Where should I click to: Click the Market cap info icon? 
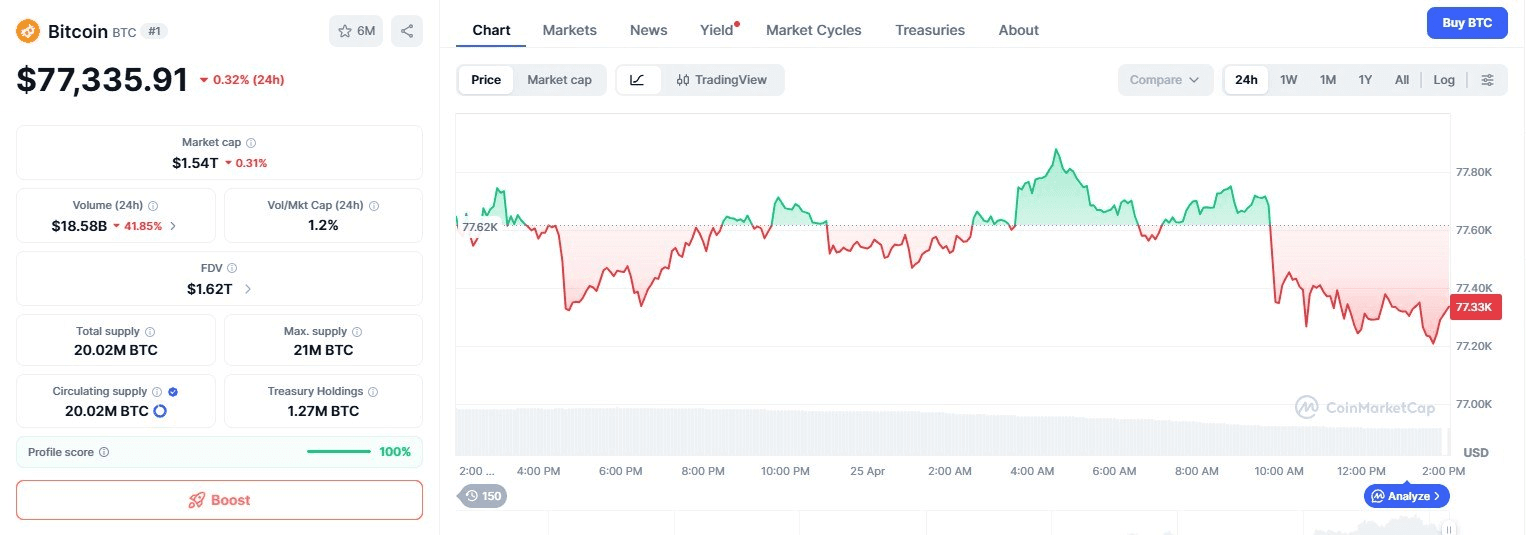(251, 143)
